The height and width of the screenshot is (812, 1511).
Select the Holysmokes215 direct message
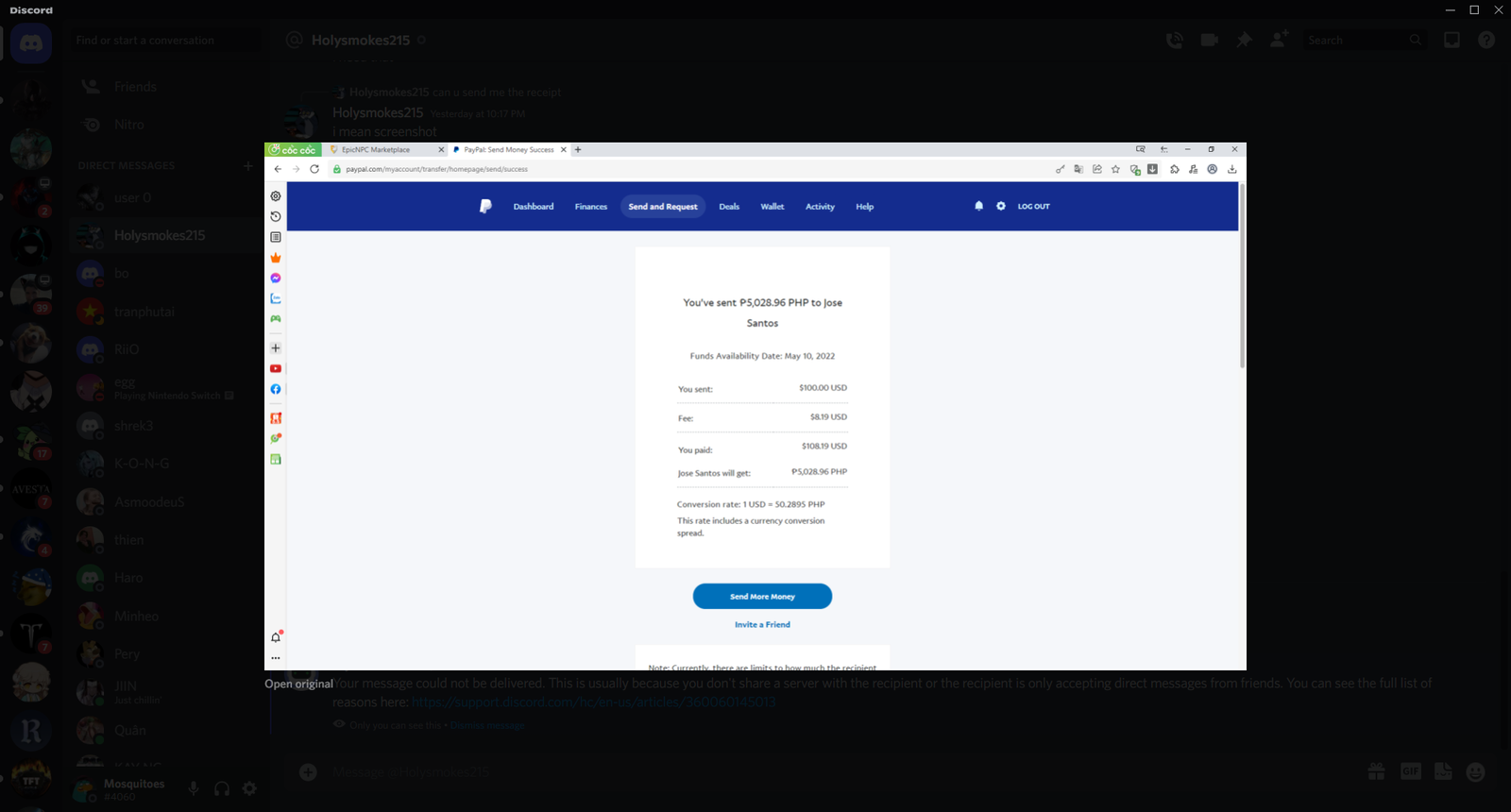click(167, 235)
